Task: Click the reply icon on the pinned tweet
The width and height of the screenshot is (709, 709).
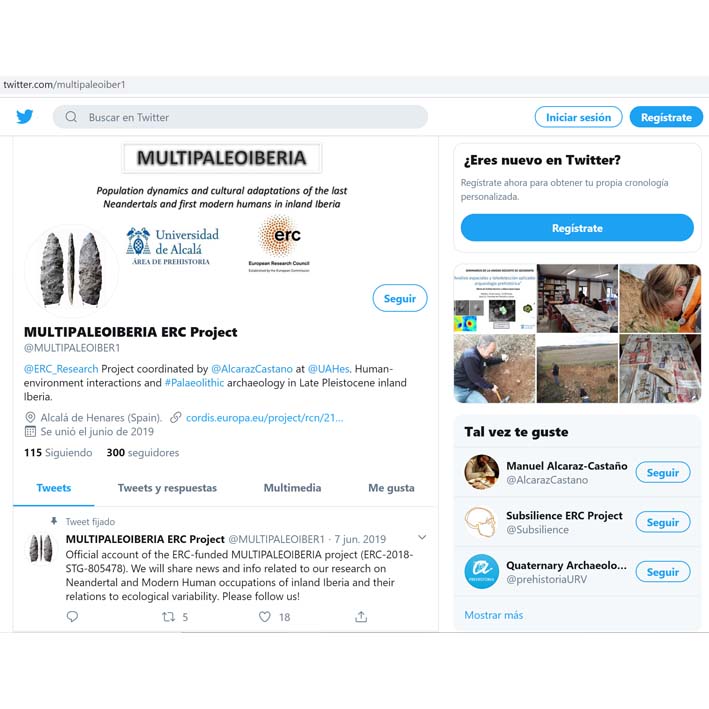Action: (x=72, y=616)
